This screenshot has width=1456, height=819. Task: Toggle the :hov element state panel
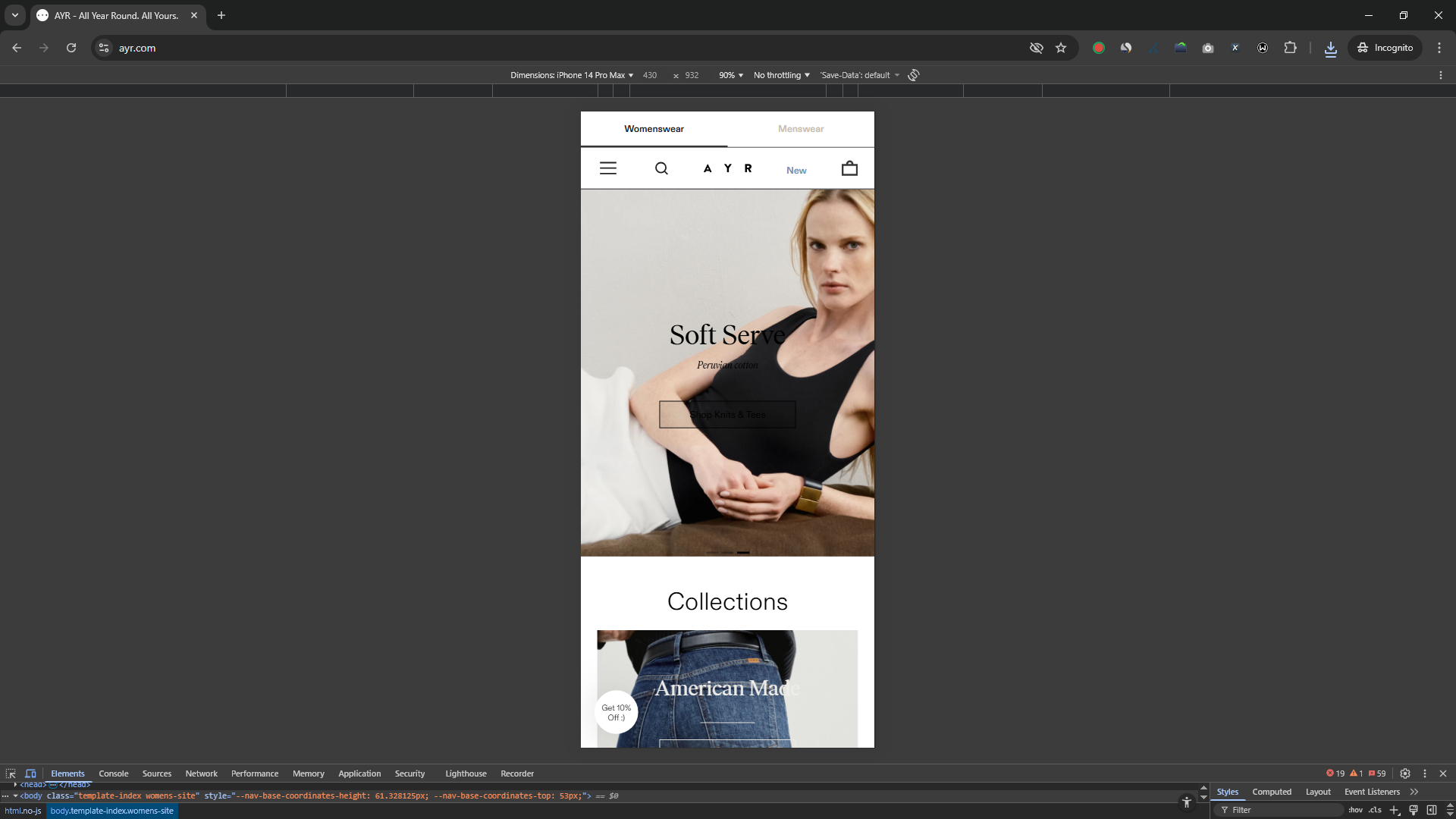(1355, 810)
